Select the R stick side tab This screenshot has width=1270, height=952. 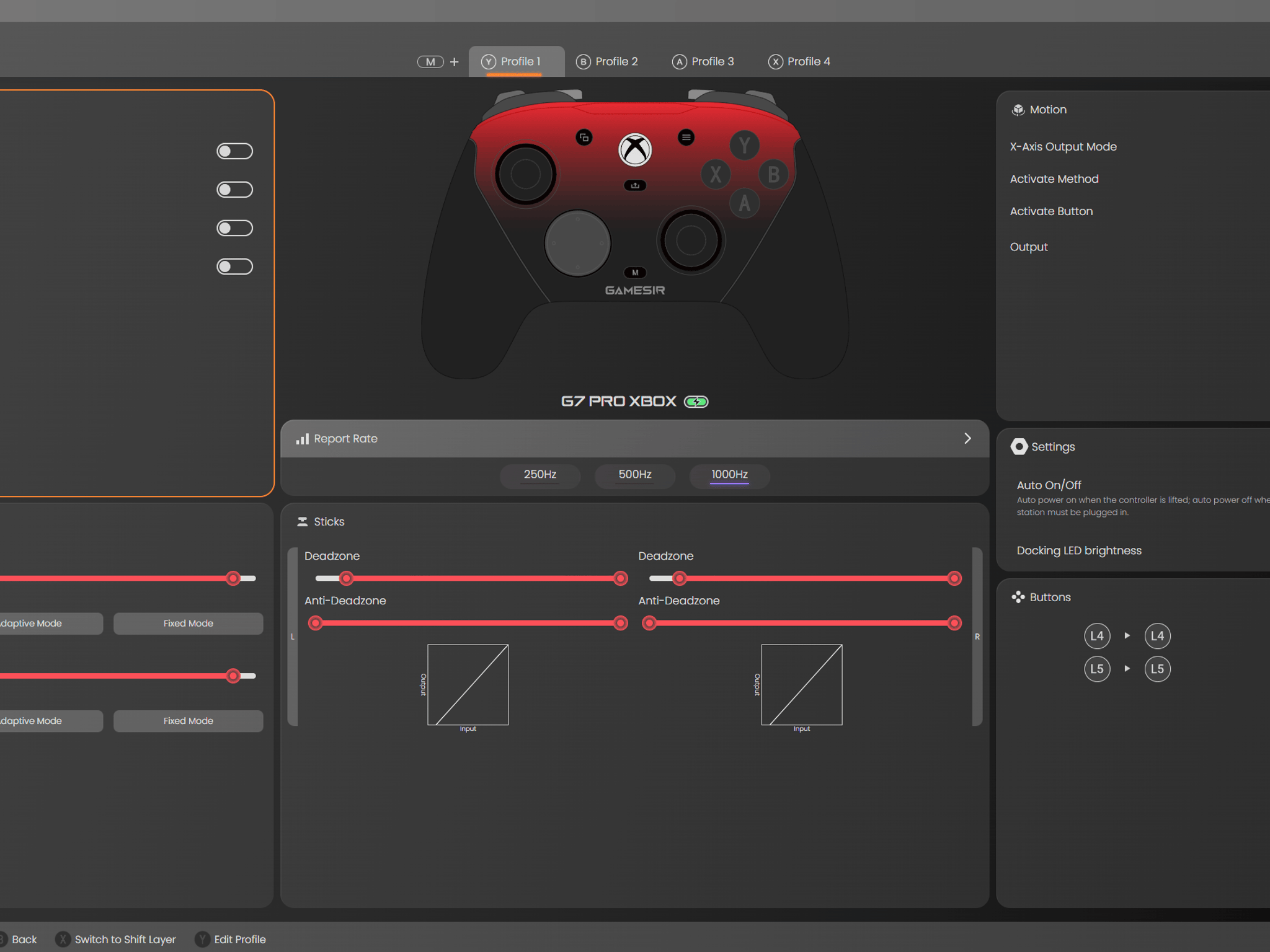(x=977, y=637)
